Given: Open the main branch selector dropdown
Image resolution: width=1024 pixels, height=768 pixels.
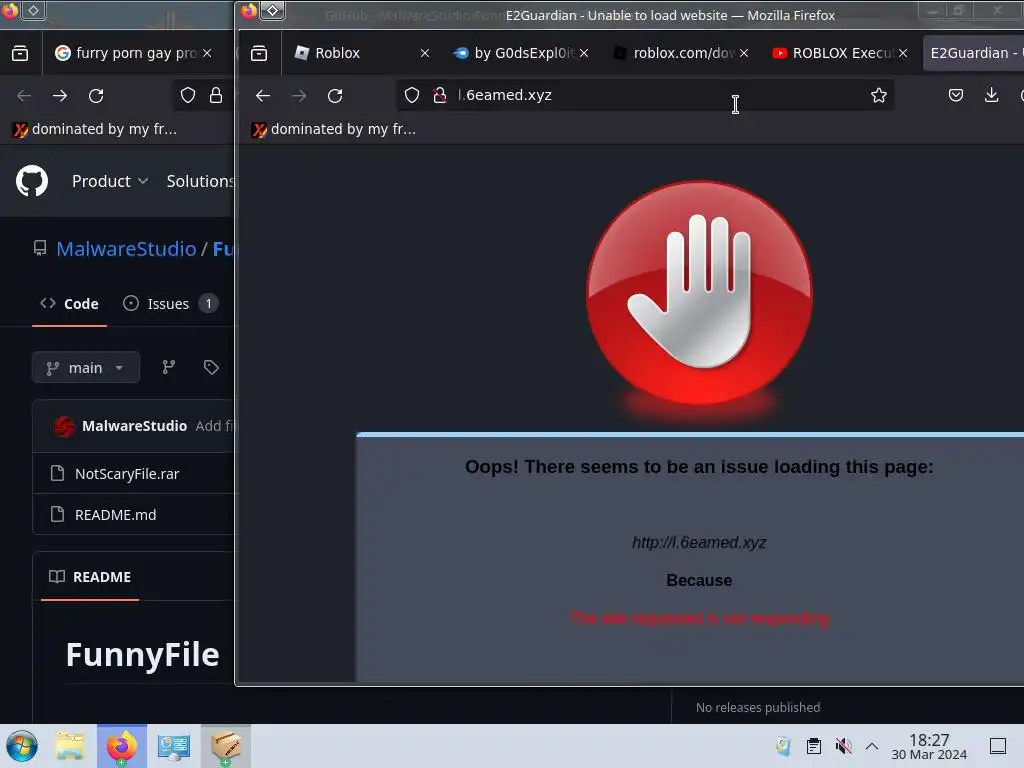Looking at the screenshot, I should pyautogui.click(x=86, y=367).
